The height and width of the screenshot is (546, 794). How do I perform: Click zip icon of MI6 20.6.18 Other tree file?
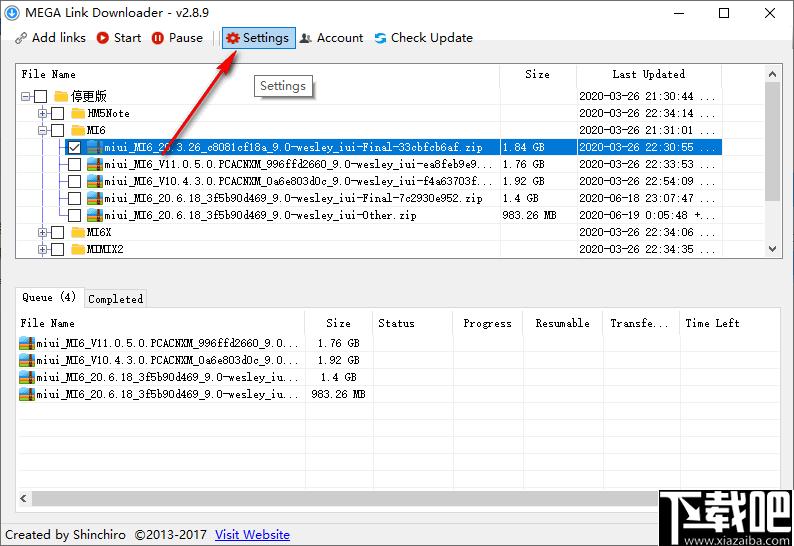pyautogui.click(x=95, y=215)
